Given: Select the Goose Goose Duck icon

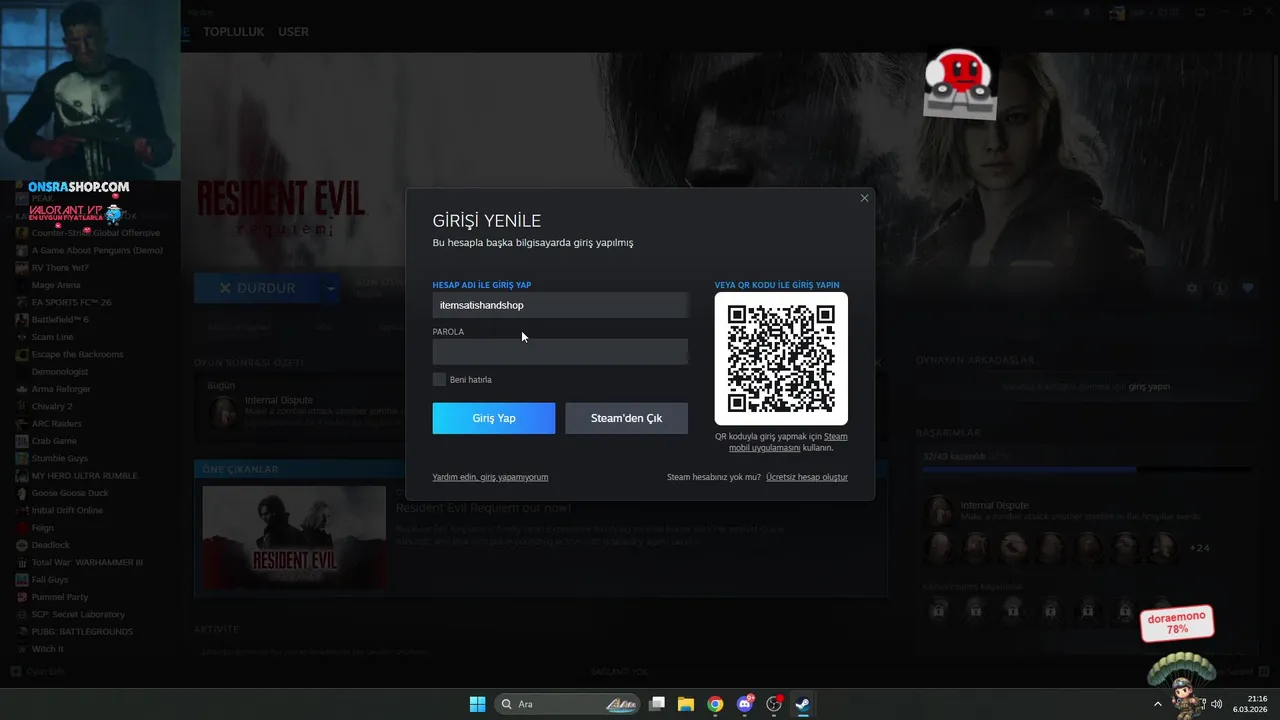Looking at the screenshot, I should point(22,493).
